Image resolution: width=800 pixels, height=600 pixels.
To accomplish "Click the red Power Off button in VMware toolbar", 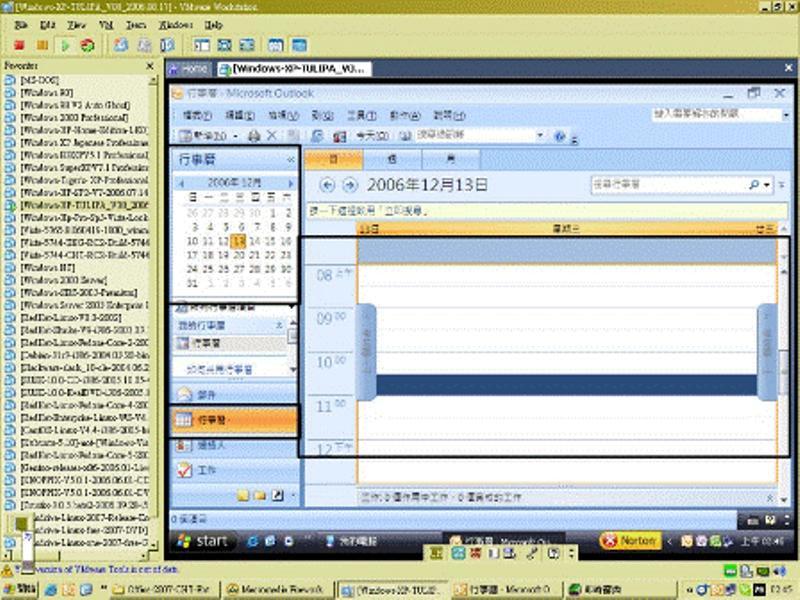I will click(x=19, y=45).
